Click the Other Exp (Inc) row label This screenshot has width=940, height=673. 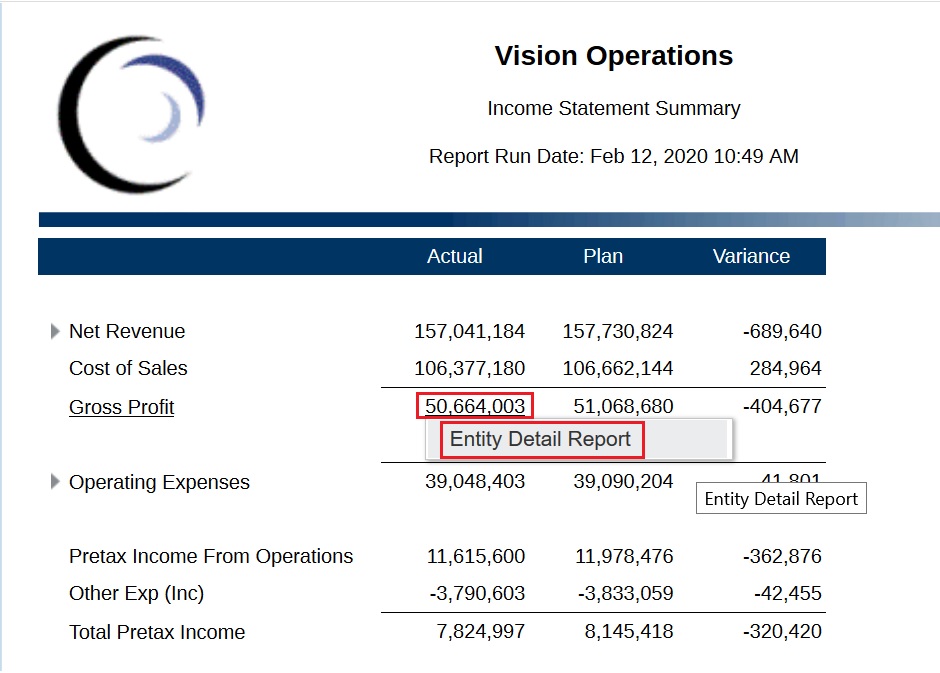[137, 593]
